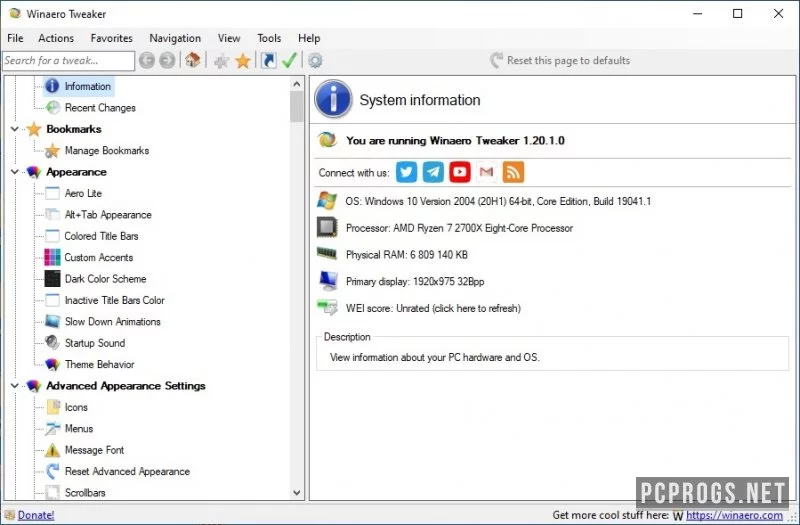
Task: Open the View menu
Action: click(x=229, y=38)
